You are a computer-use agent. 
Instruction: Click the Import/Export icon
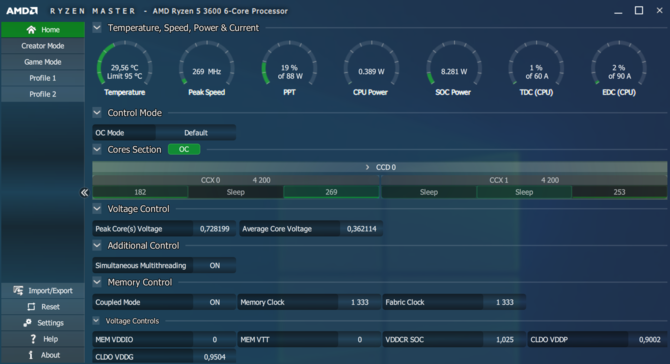click(18, 291)
